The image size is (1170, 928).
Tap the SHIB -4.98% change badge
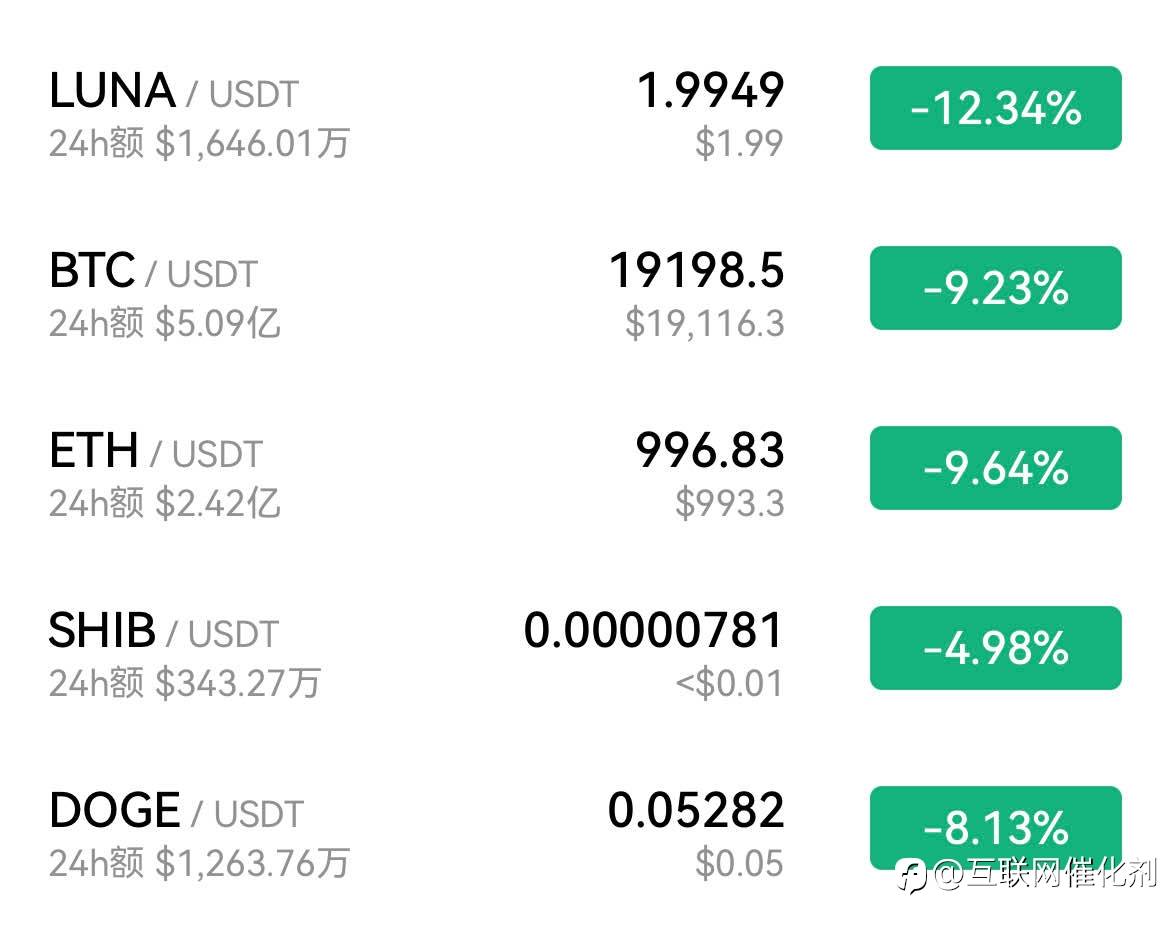pyautogui.click(x=995, y=648)
